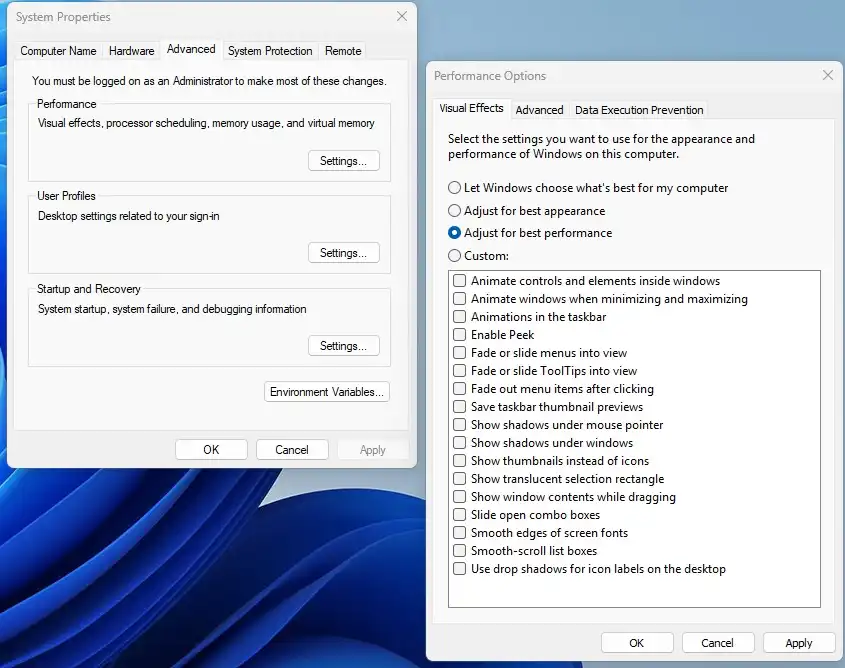The width and height of the screenshot is (845, 668).
Task: Enable Animations in the taskbar
Action: tap(459, 317)
